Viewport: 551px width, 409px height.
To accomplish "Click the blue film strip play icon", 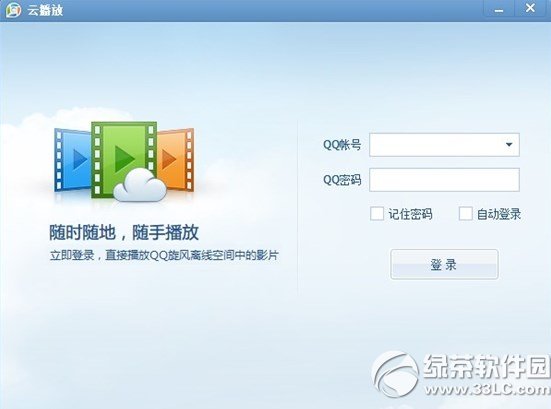I will pos(73,160).
